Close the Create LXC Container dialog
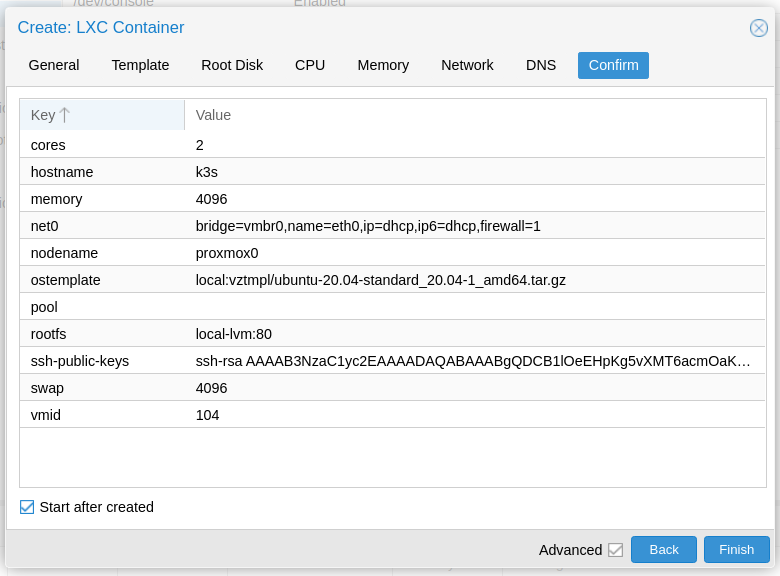Image resolution: width=780 pixels, height=576 pixels. click(758, 28)
